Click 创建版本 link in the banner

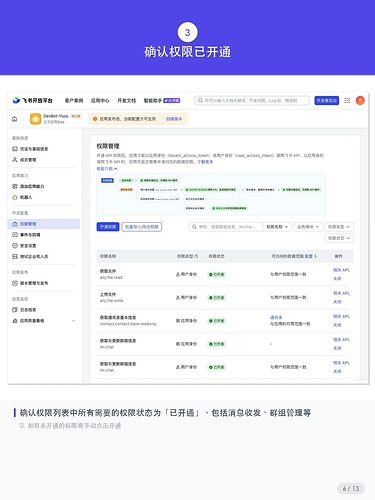(174, 119)
